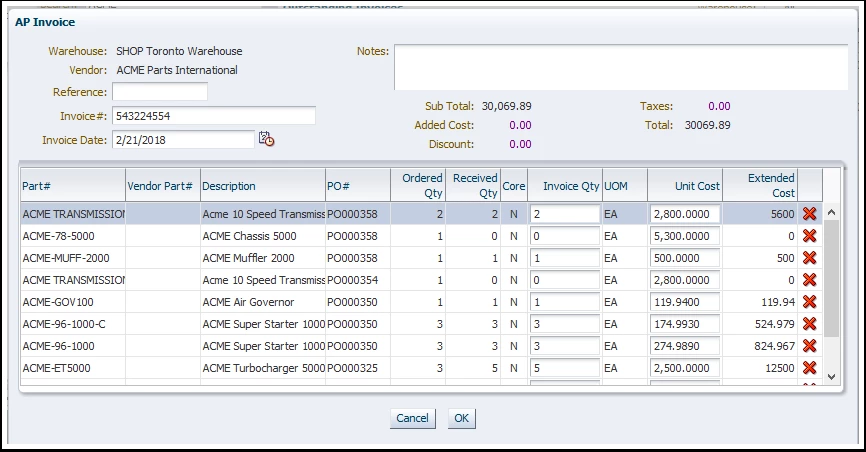This screenshot has height=452, width=866.
Task: Click the Unit Cost column header
Action: click(x=685, y=186)
